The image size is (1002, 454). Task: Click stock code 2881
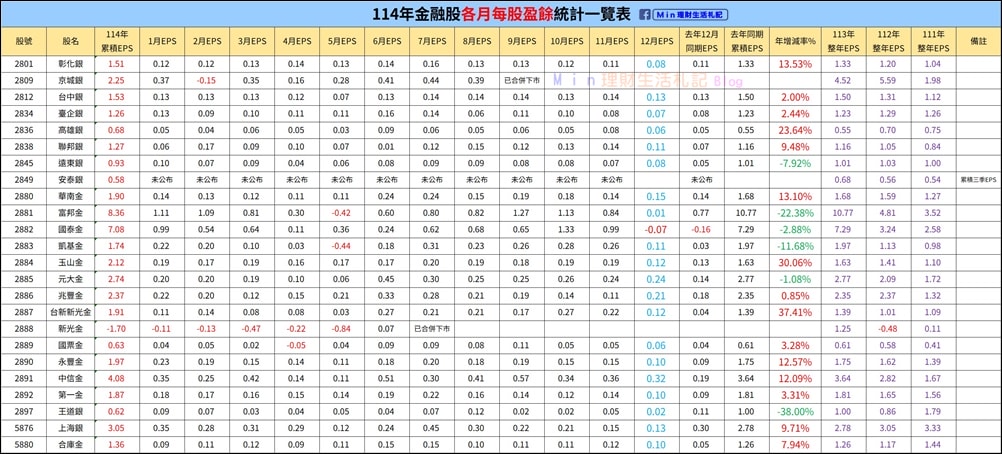(x=24, y=213)
